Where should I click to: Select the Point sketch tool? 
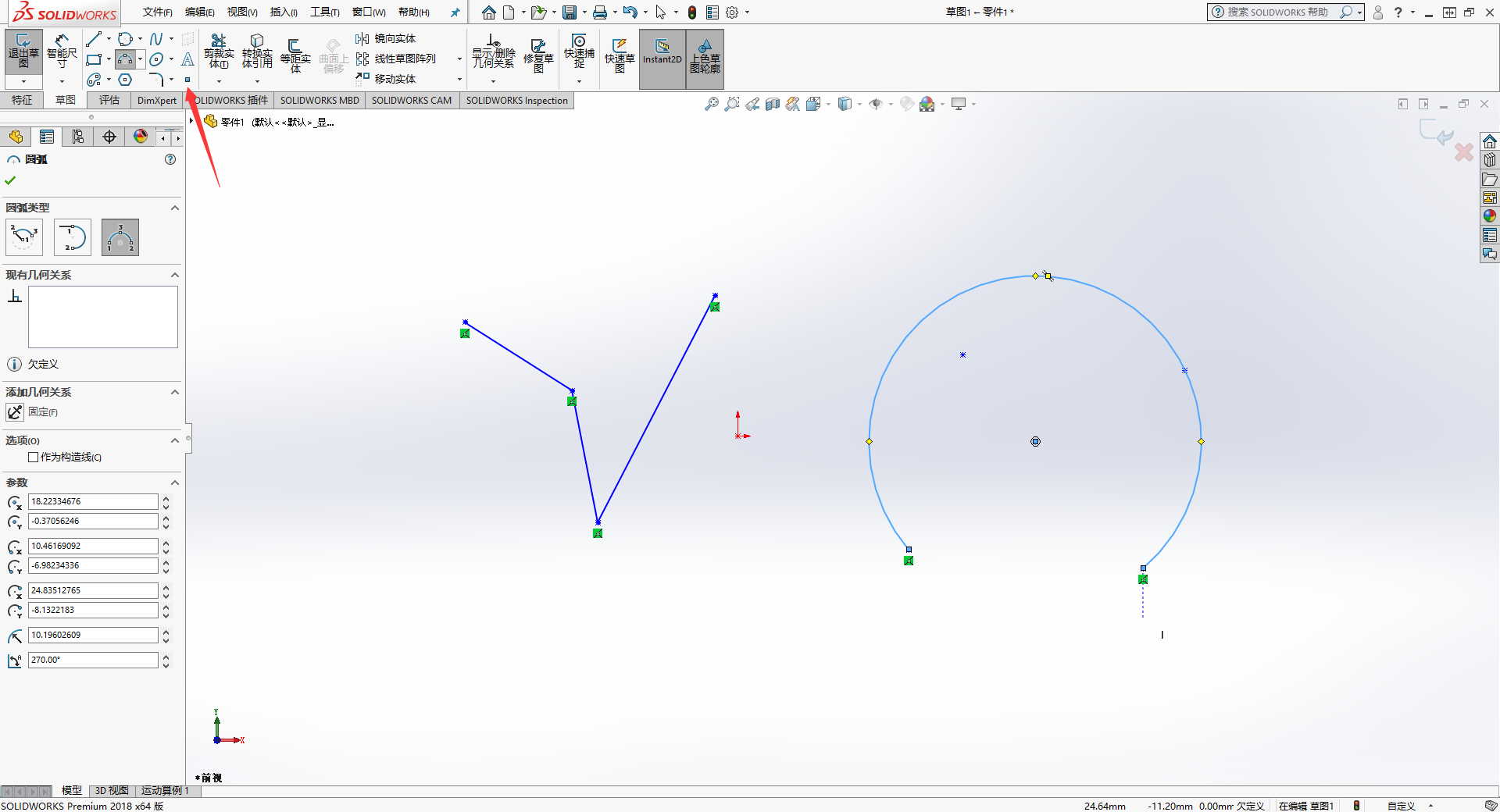[x=187, y=80]
